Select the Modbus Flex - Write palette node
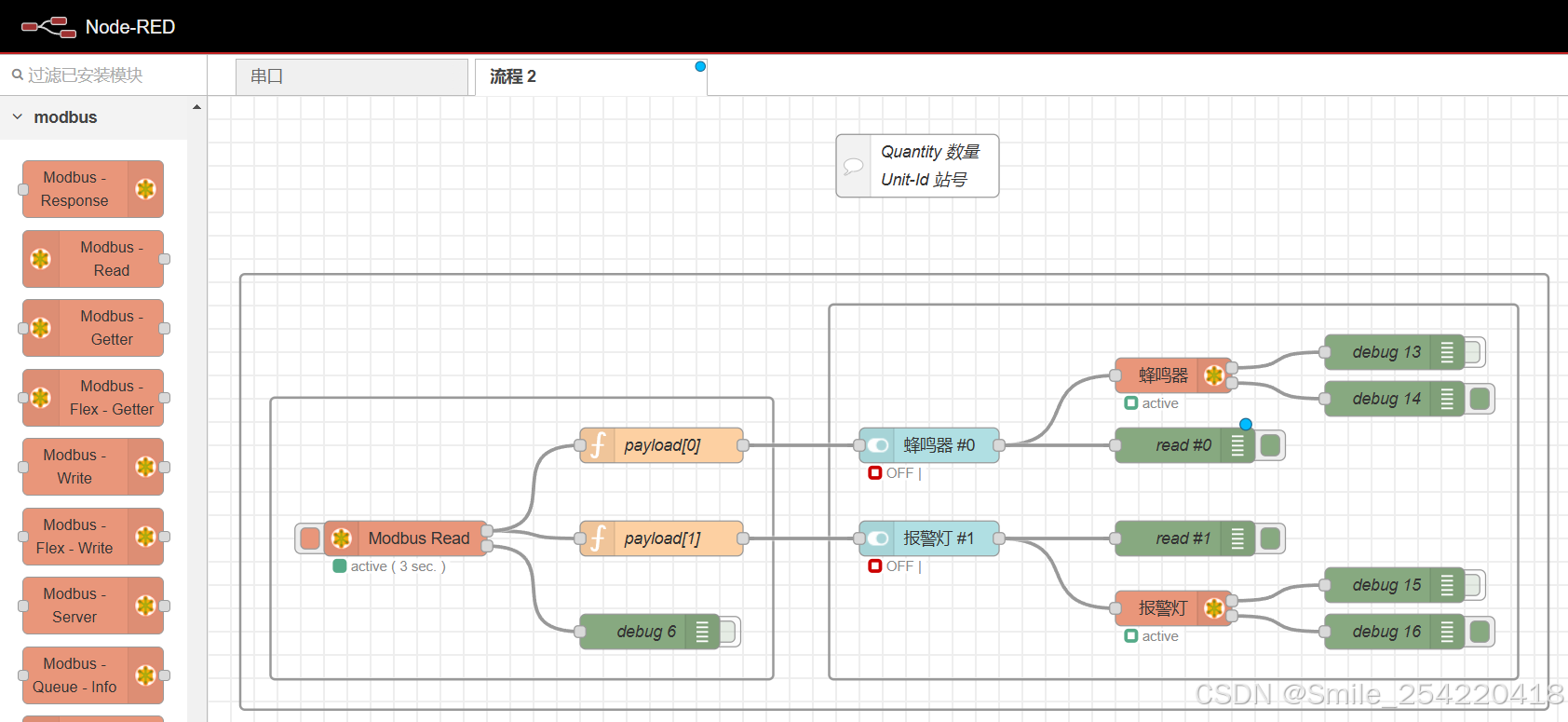The width and height of the screenshot is (1568, 722). pyautogui.click(x=93, y=537)
